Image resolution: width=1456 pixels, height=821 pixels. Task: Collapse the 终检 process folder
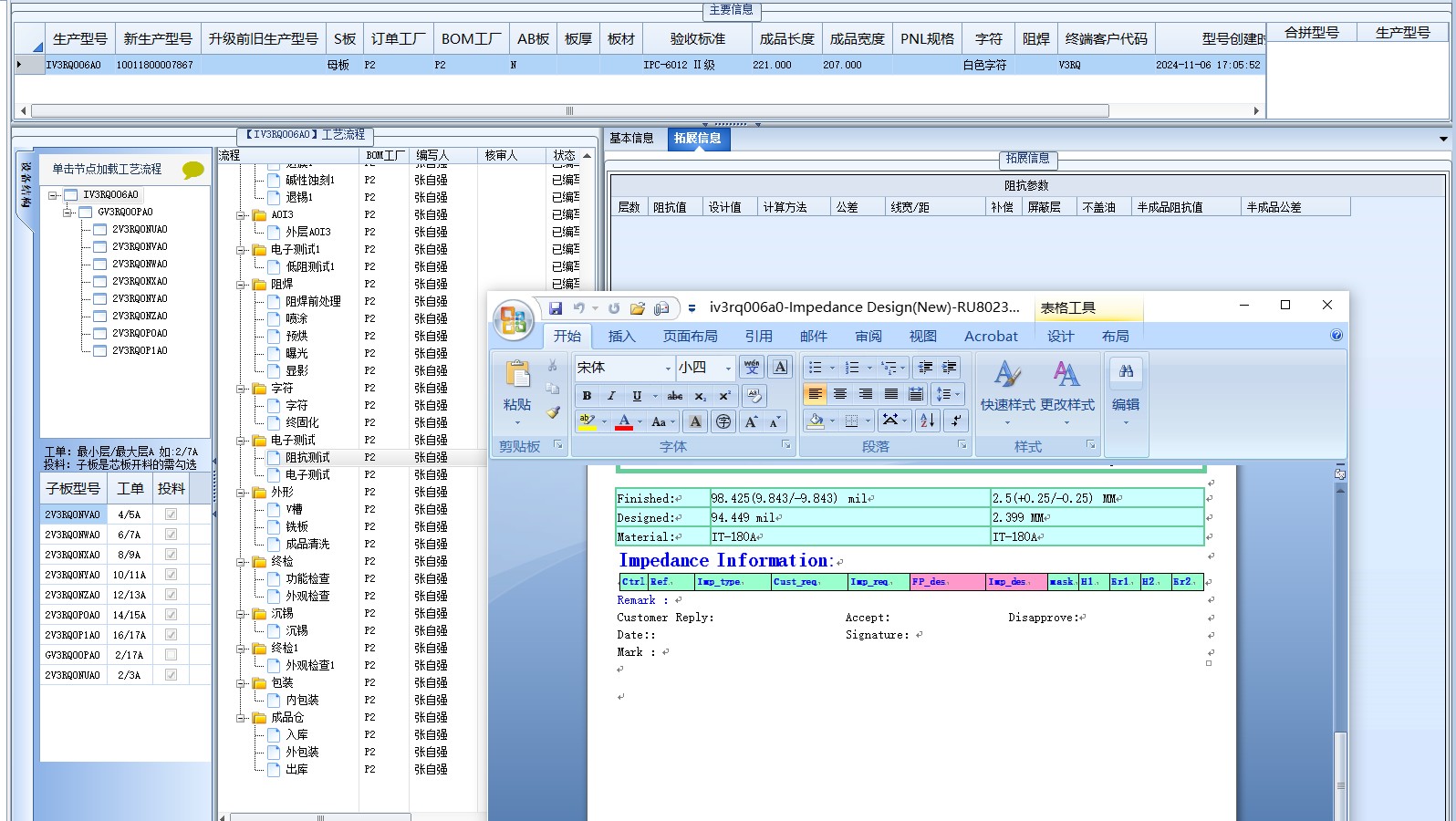coord(242,562)
